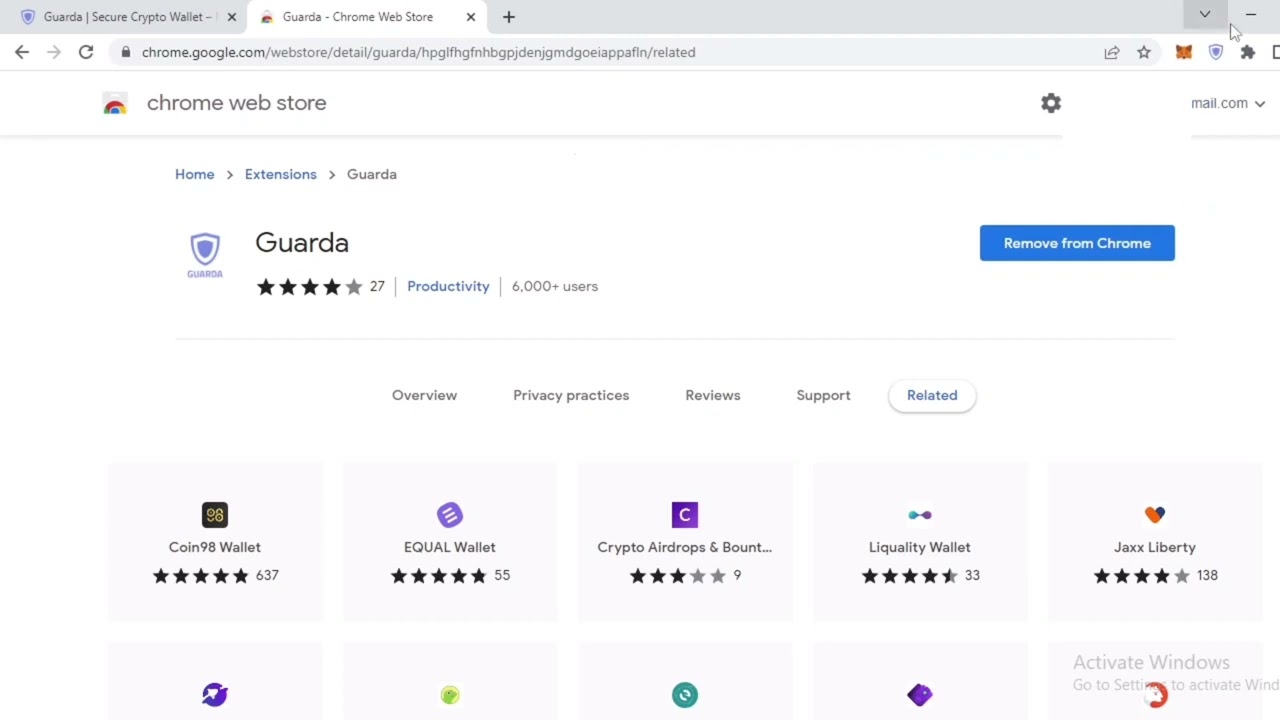Click the Guarda breadcrumb text
The height and width of the screenshot is (720, 1280).
[372, 174]
